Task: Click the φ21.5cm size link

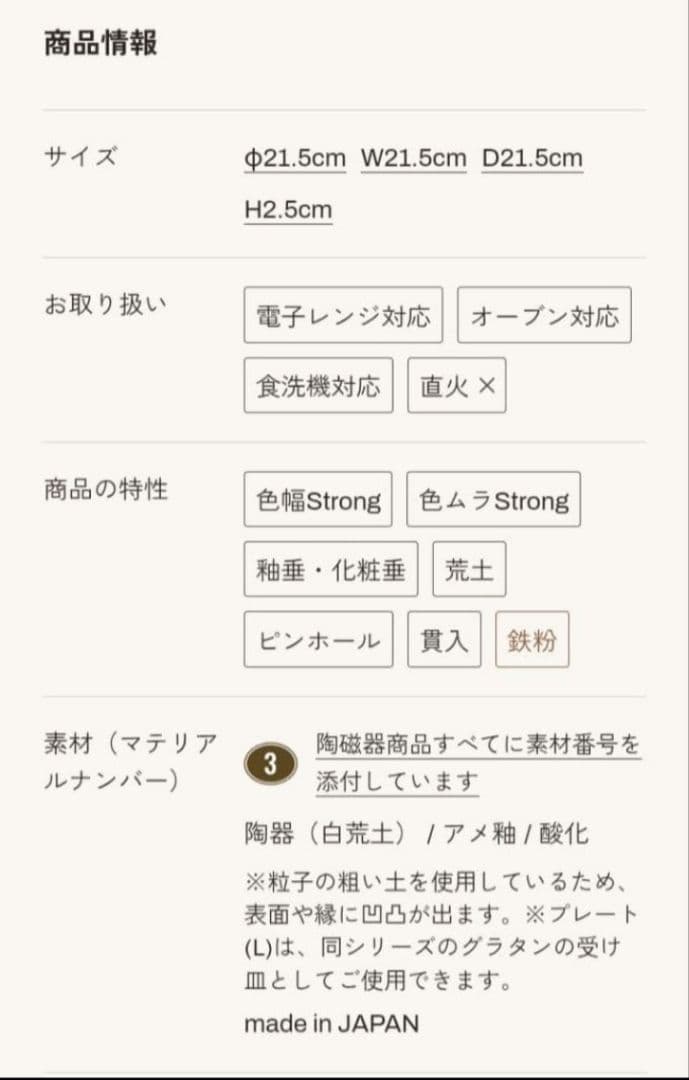Action: click(295, 158)
